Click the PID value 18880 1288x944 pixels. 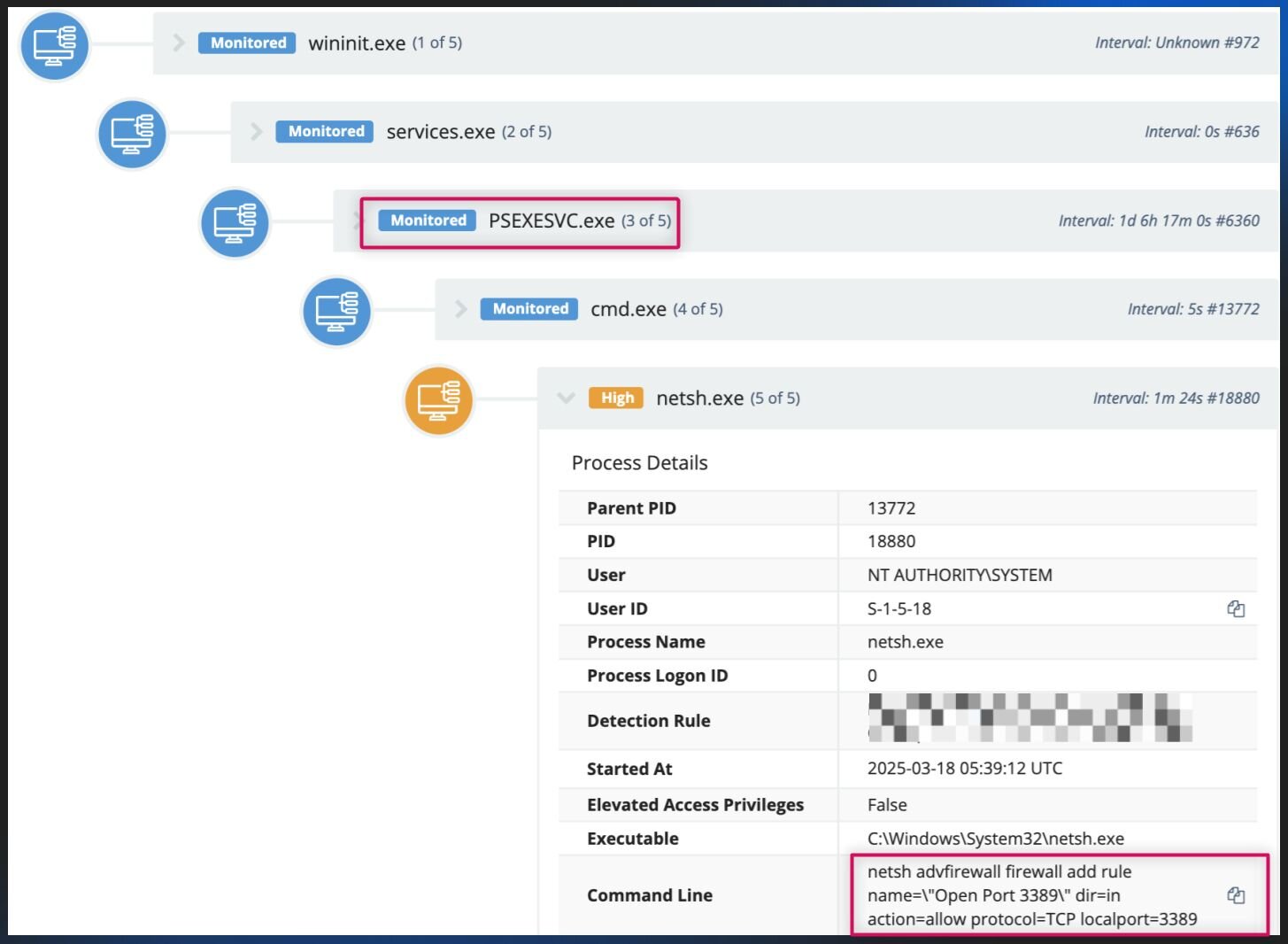click(x=891, y=541)
